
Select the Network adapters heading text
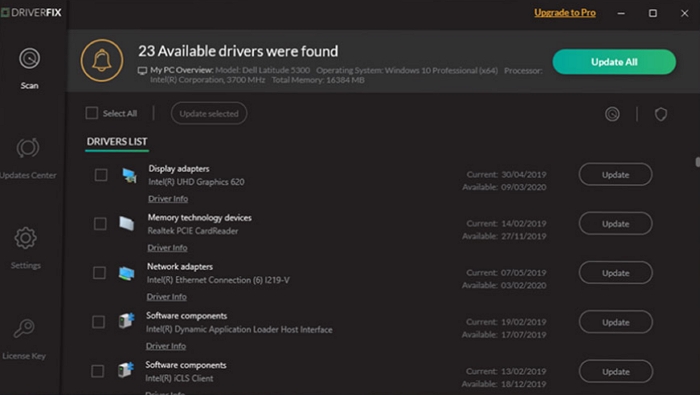180,266
